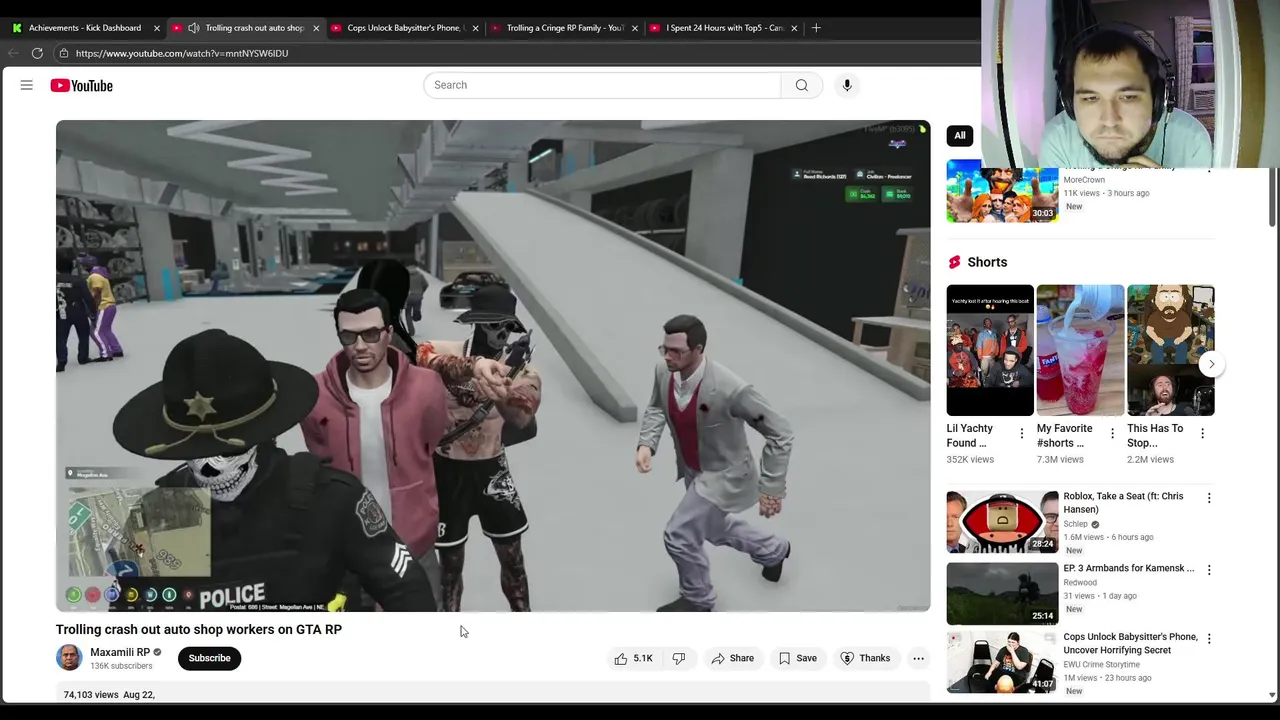Open the Lil Yachty Found short thumbnail
This screenshot has width=1280, height=720.
click(990, 350)
